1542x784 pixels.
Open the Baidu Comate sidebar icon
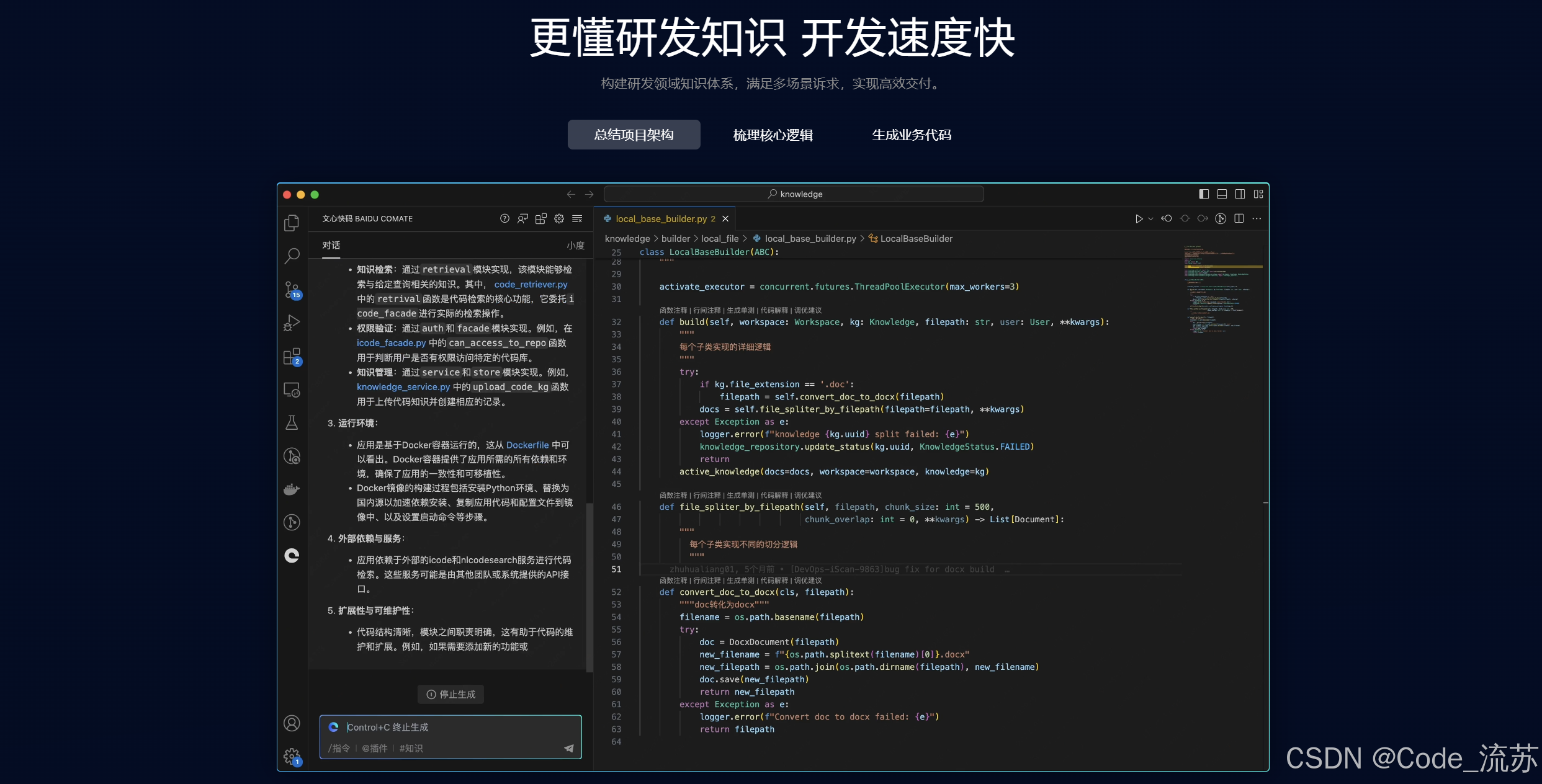point(292,556)
